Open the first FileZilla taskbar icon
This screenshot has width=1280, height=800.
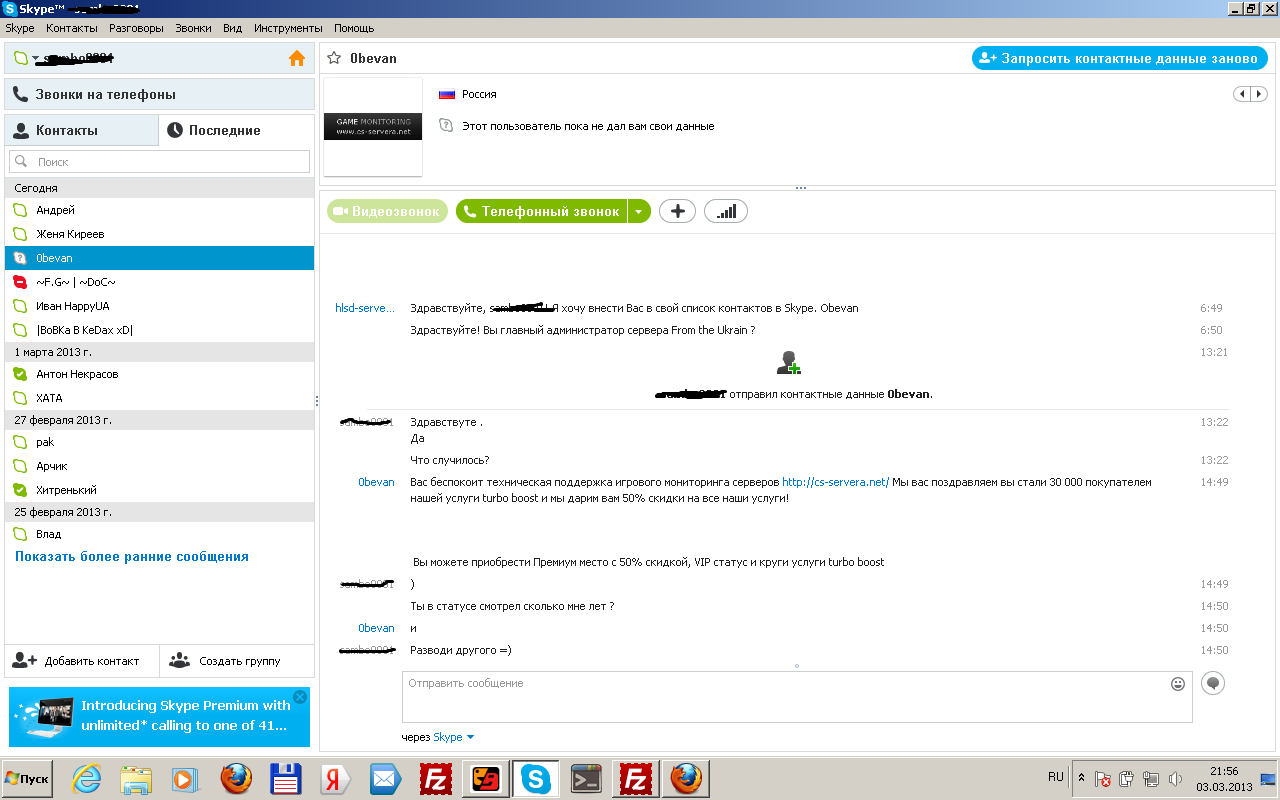(435, 778)
